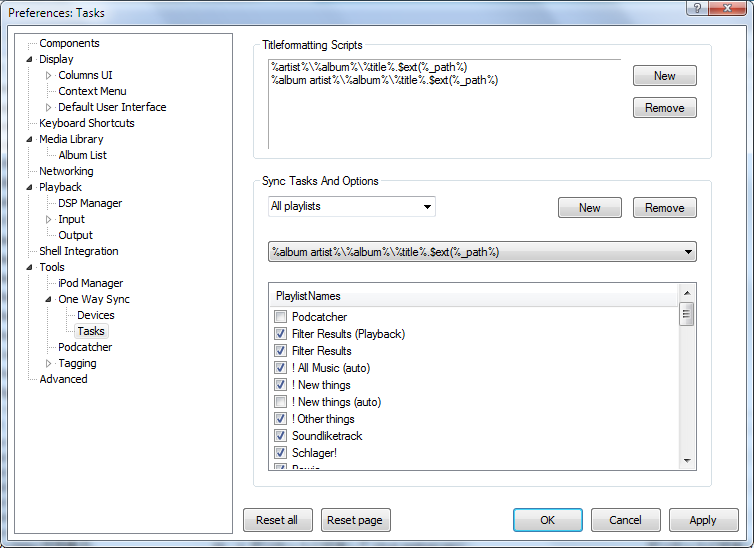Enable the Podcatcher playlist checkbox

coord(281,317)
